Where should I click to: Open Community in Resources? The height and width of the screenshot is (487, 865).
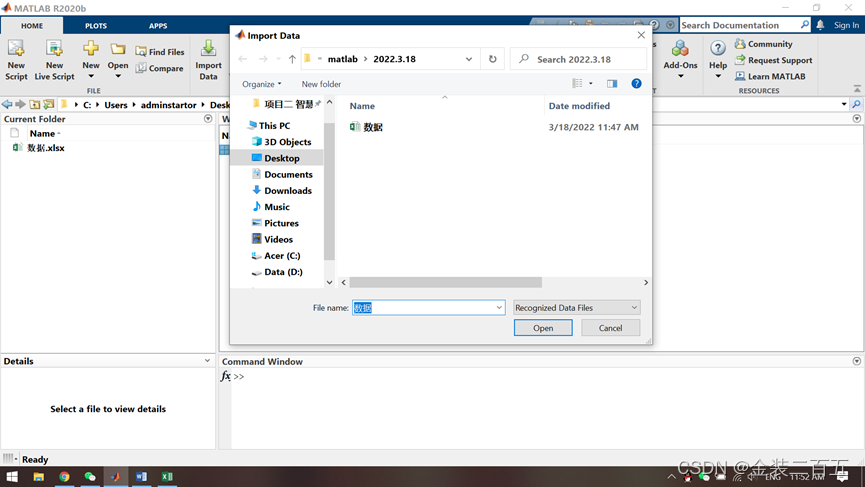(764, 44)
